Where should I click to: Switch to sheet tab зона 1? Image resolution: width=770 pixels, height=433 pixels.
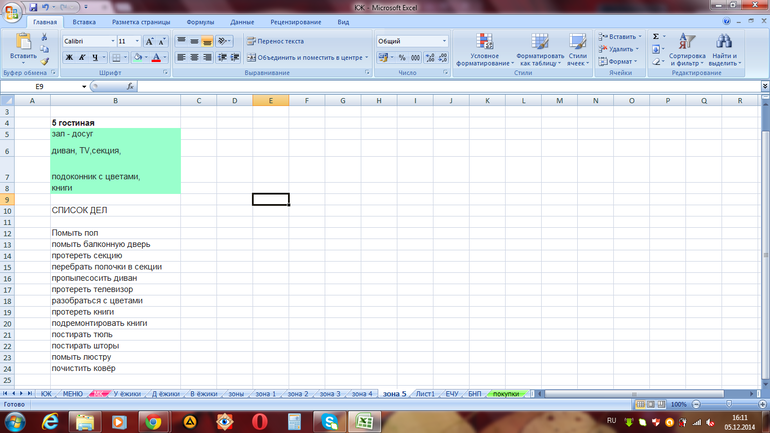(x=266, y=394)
